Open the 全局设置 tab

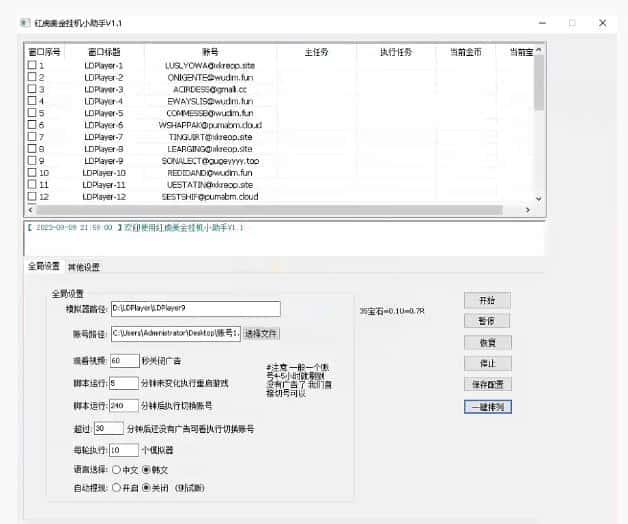(x=43, y=267)
